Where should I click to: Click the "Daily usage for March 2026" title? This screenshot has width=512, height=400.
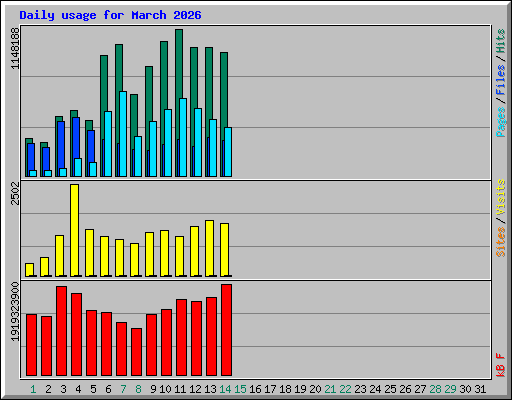110,15
